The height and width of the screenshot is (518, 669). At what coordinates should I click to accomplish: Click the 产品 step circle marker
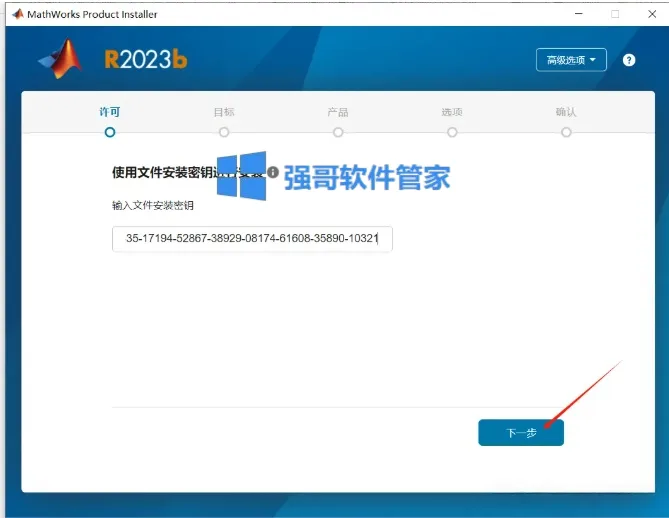(338, 132)
